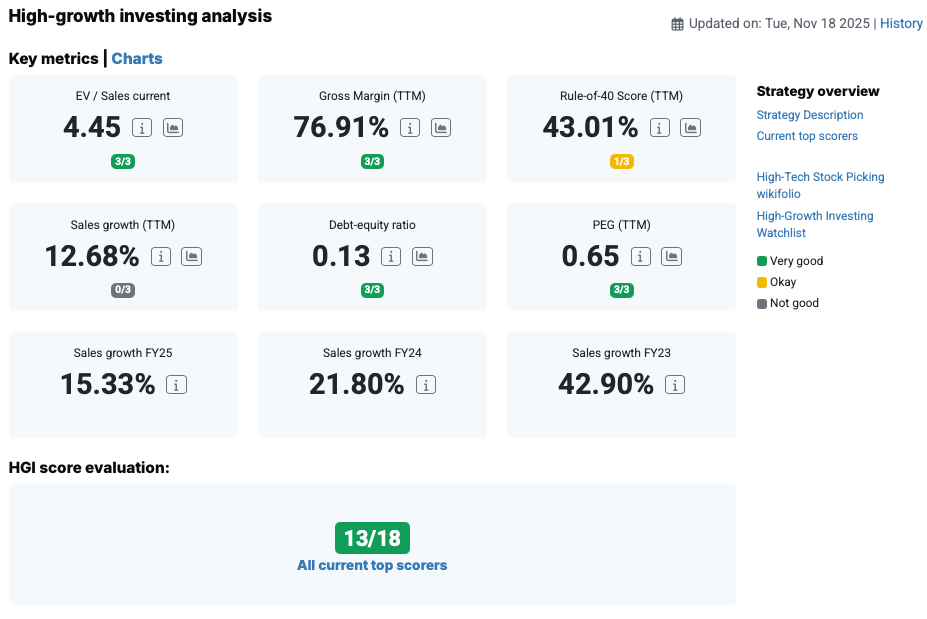The image size is (927, 619).
Task: Show info for Rule-of-40 Score
Action: pyautogui.click(x=659, y=128)
